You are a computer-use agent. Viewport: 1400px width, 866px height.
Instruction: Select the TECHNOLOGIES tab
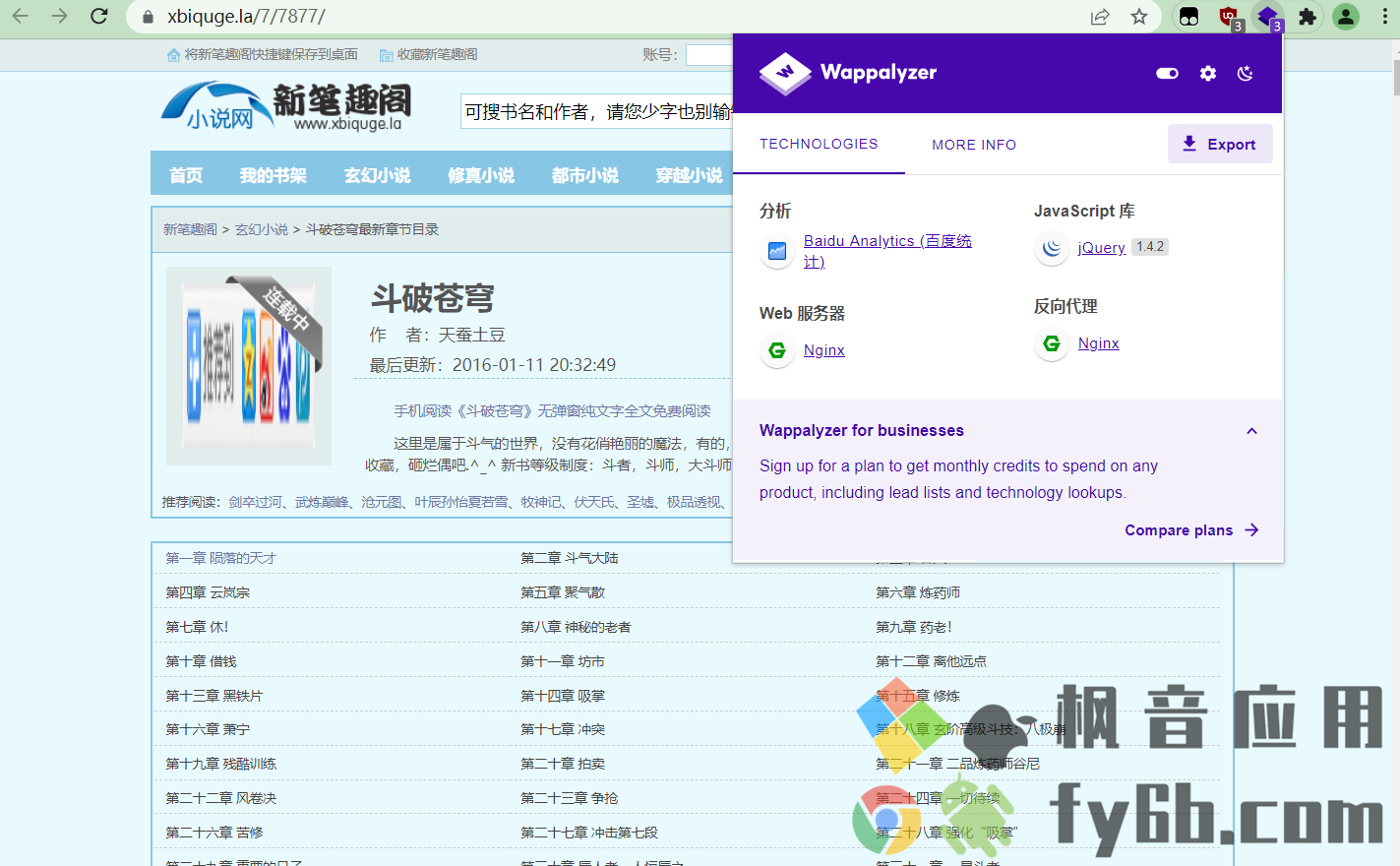tap(819, 144)
